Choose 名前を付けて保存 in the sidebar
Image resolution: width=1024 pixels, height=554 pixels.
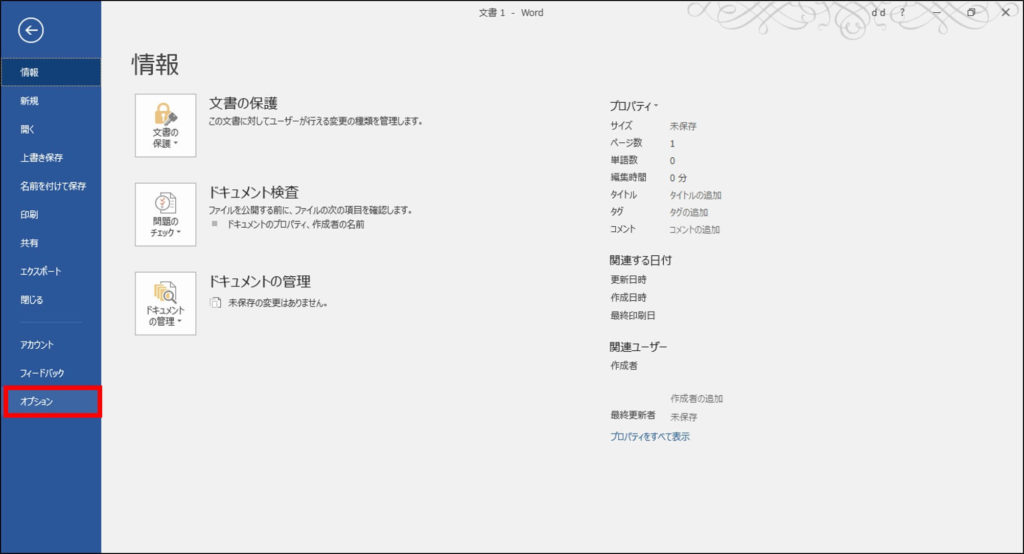pos(53,186)
